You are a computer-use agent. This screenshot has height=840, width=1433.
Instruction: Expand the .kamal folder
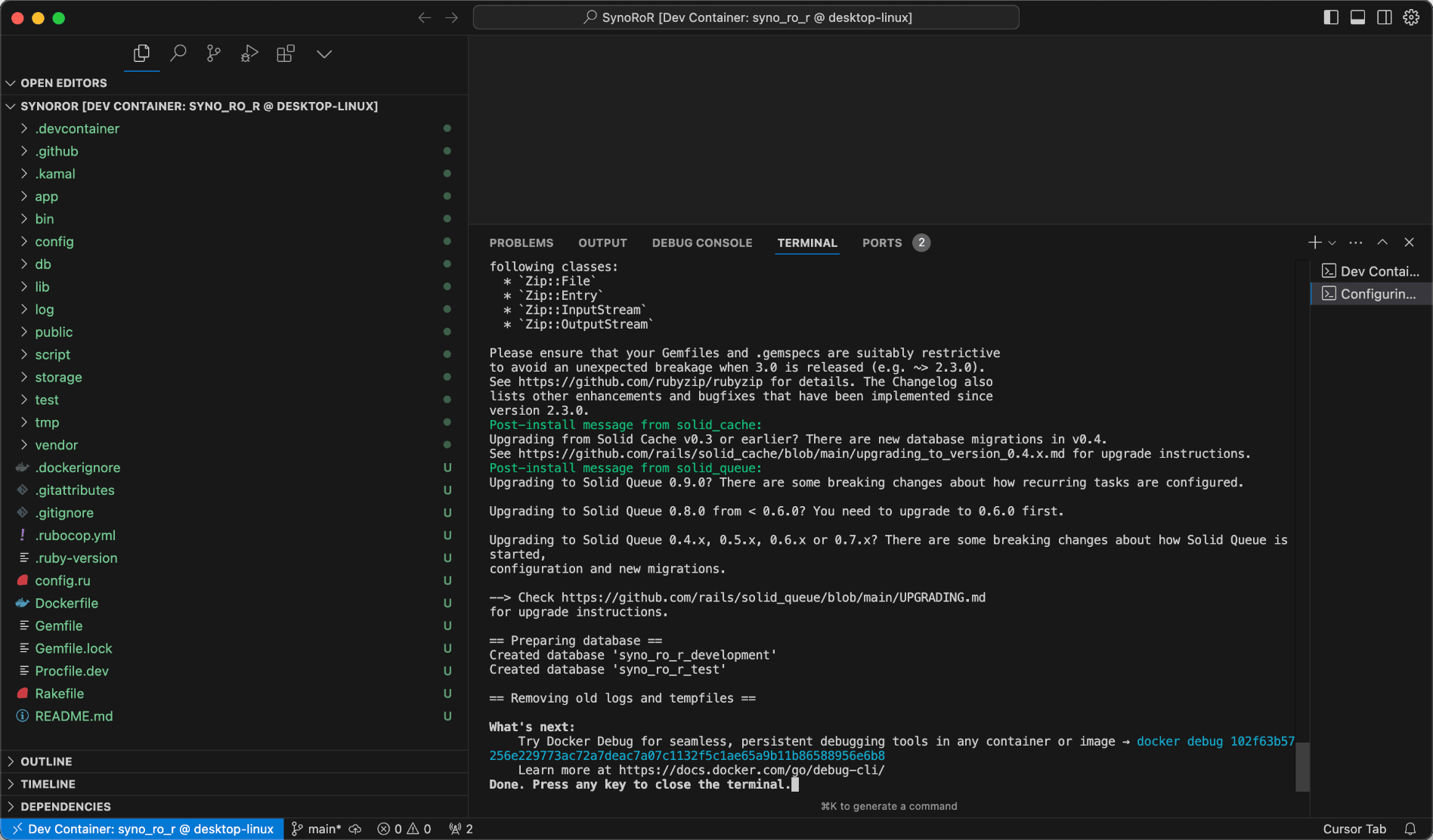[x=234, y=174]
